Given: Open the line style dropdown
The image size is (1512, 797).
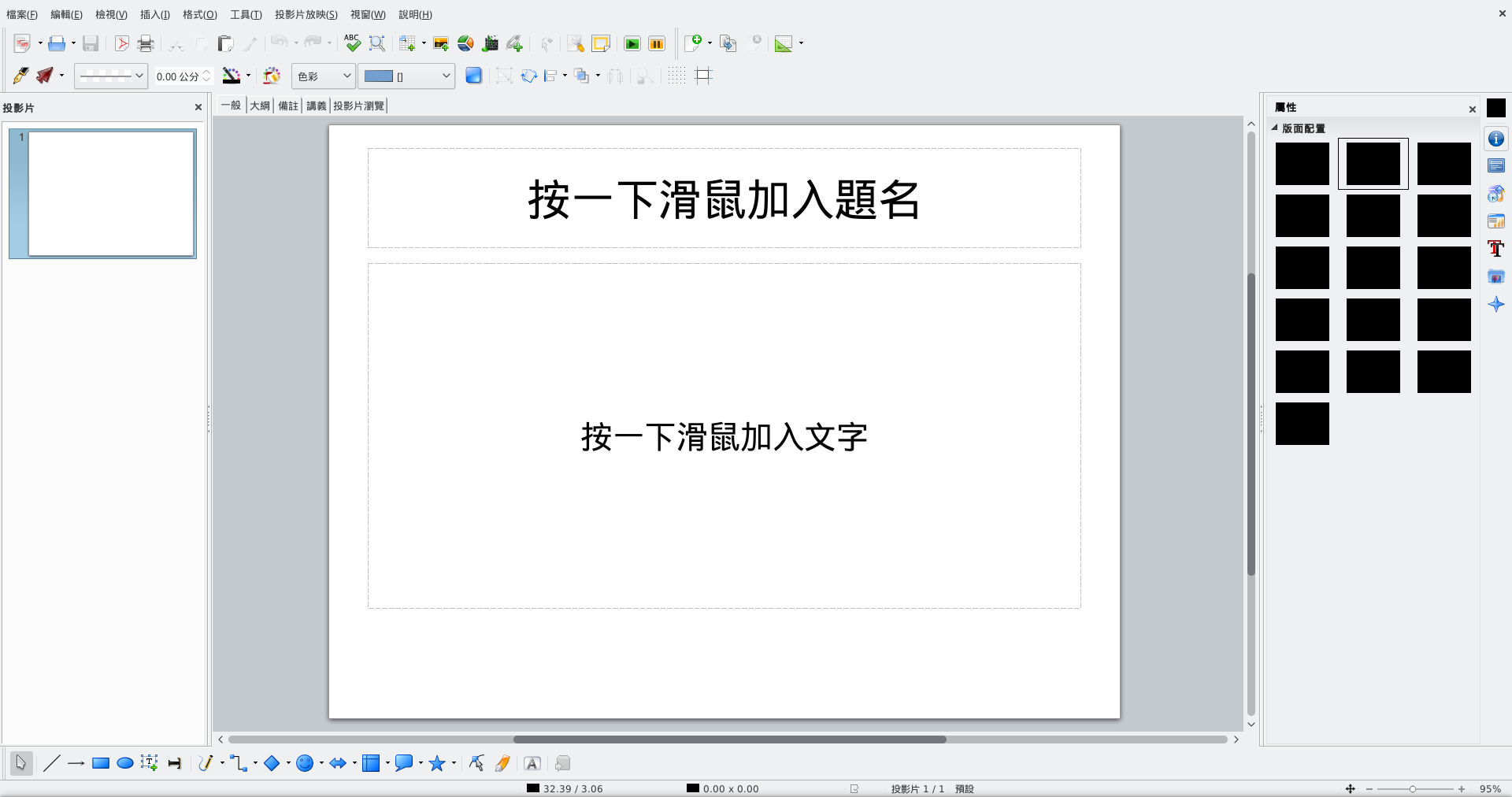Looking at the screenshot, I should (x=111, y=76).
